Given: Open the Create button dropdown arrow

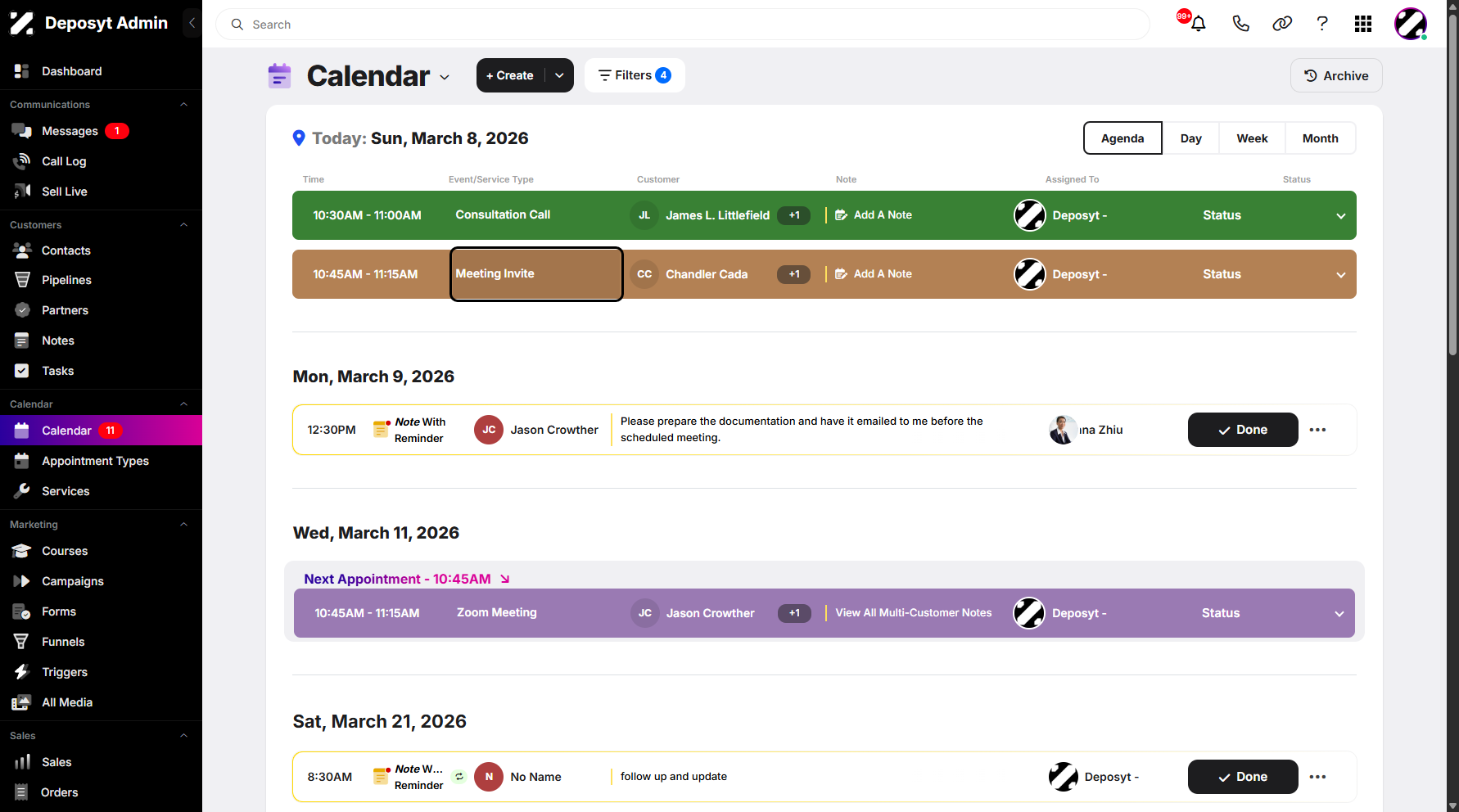Looking at the screenshot, I should coord(559,75).
